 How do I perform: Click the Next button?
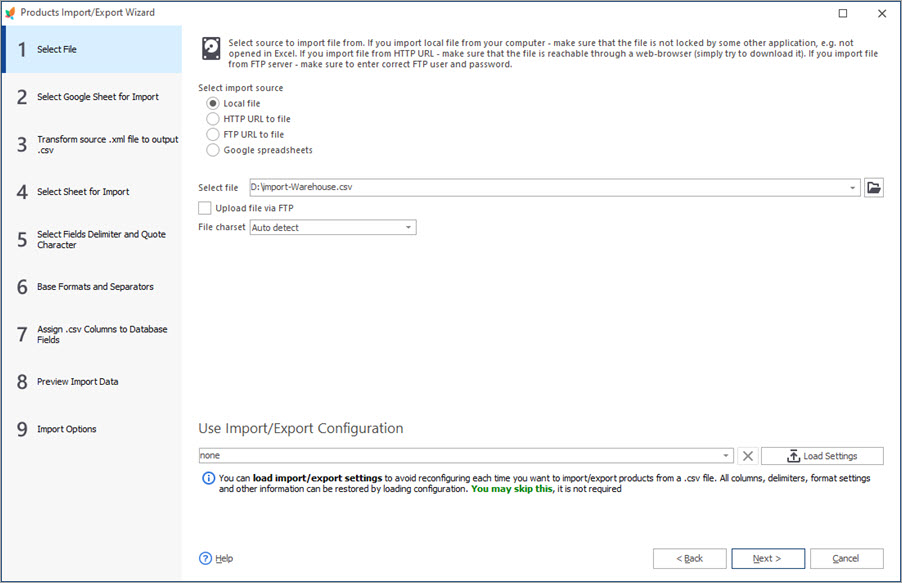pyautogui.click(x=767, y=558)
